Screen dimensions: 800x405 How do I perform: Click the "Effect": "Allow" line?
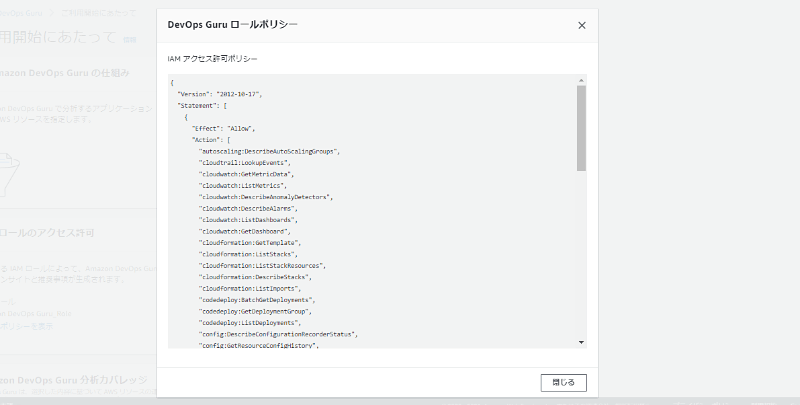223,129
